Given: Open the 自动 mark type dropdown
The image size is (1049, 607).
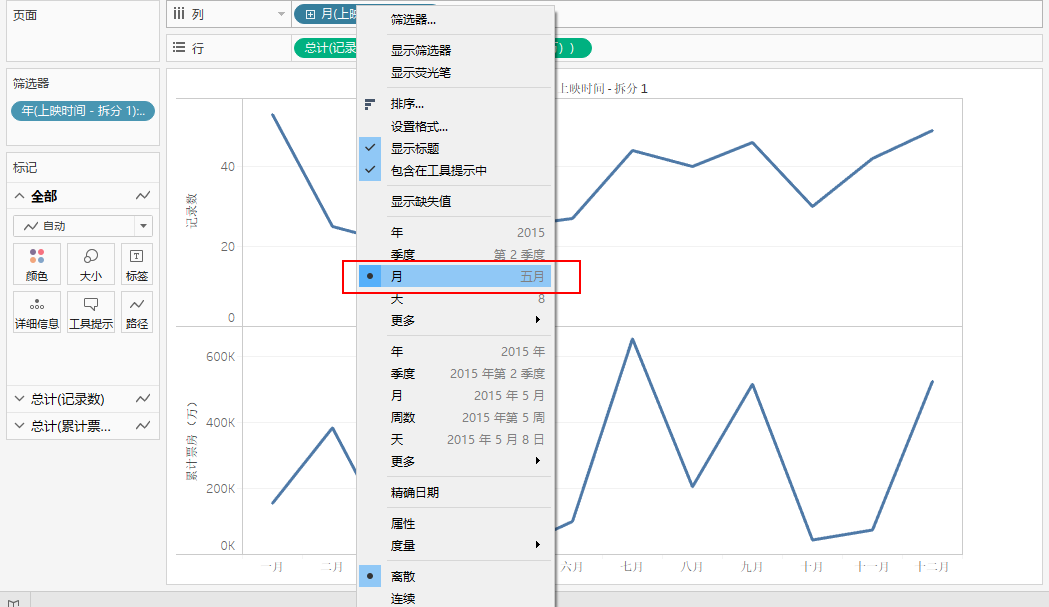Looking at the screenshot, I should click(82, 225).
